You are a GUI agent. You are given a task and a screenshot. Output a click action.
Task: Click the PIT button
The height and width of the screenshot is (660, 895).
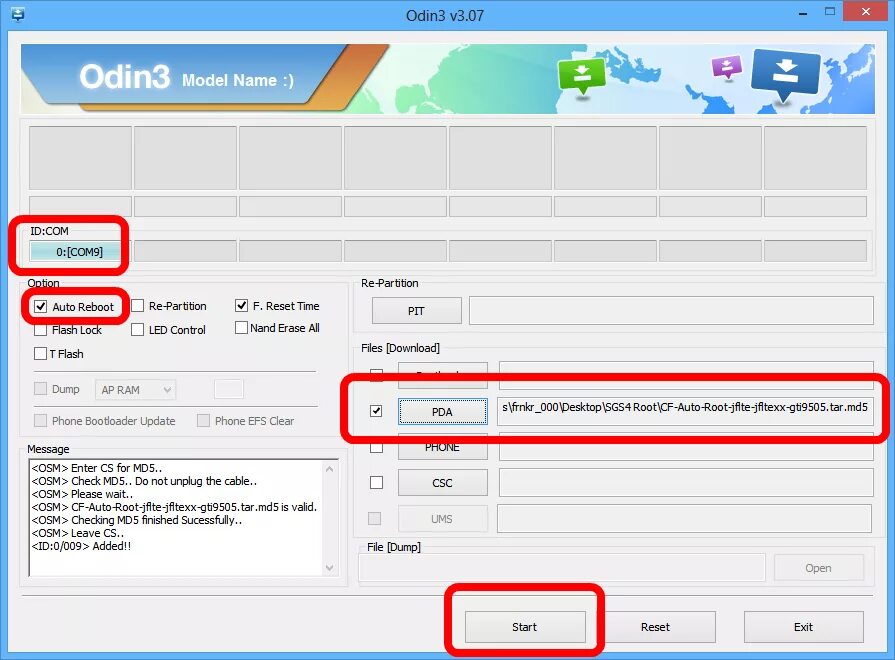click(417, 311)
